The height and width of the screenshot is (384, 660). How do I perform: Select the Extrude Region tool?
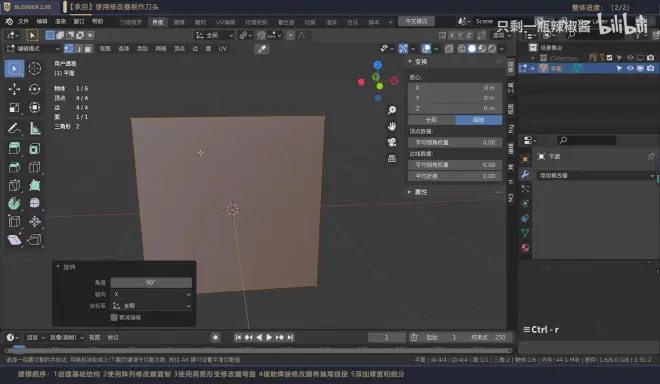tap(14, 148)
